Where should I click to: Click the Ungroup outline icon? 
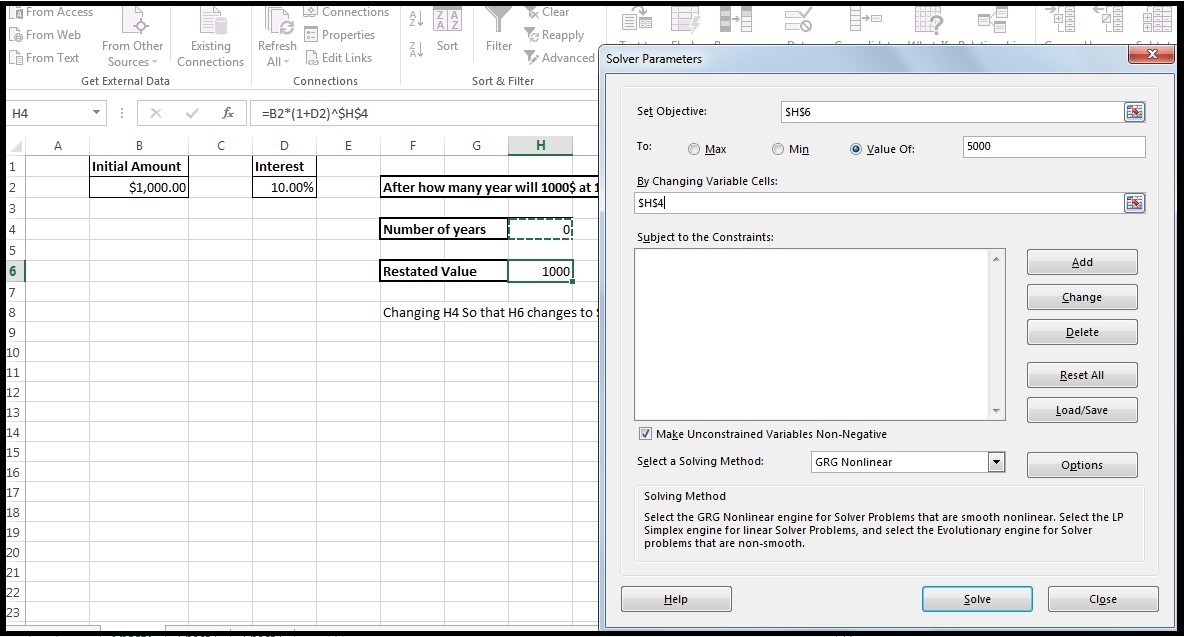(1108, 18)
